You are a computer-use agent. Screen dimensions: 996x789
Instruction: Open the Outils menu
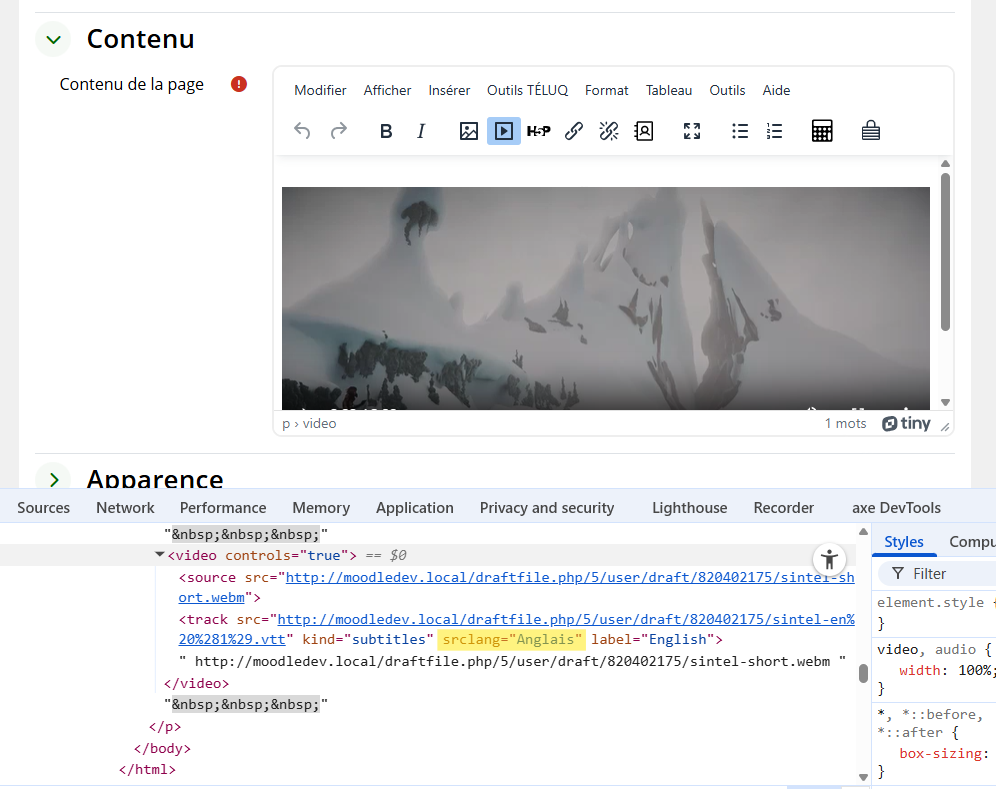pyautogui.click(x=727, y=90)
